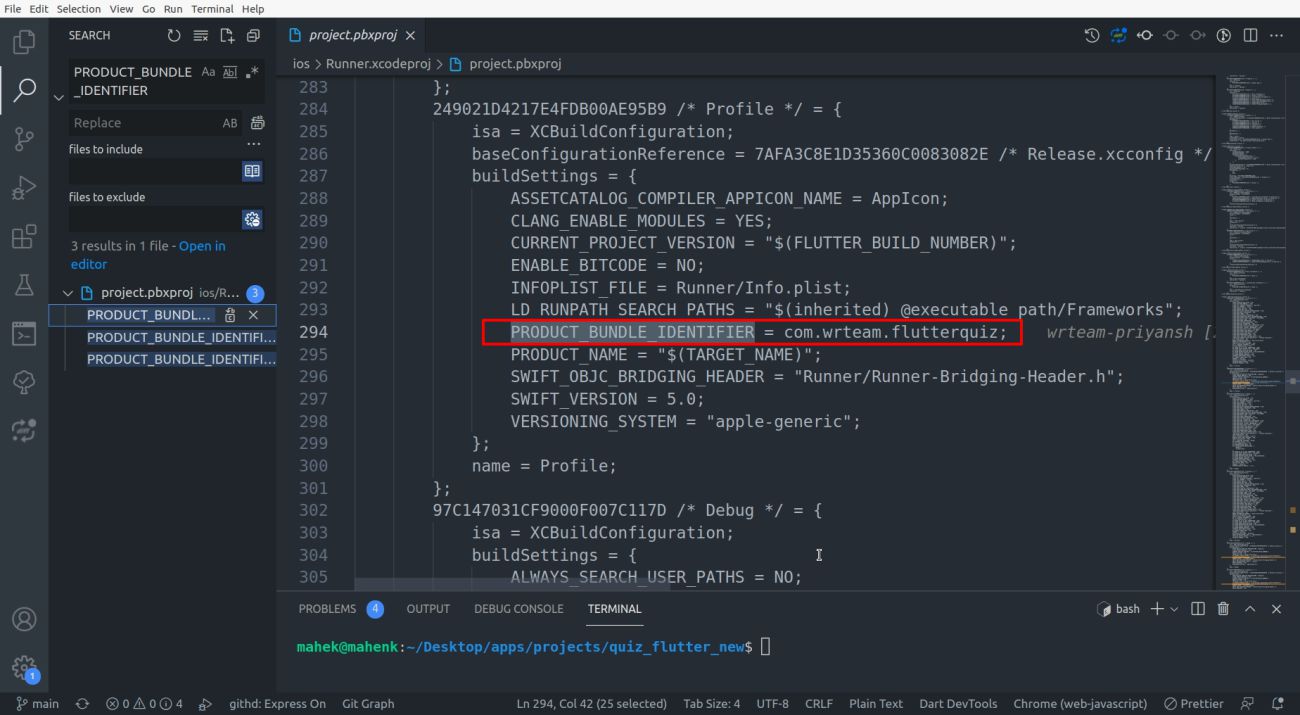Switch to the Debug Console tab

pos(518,609)
